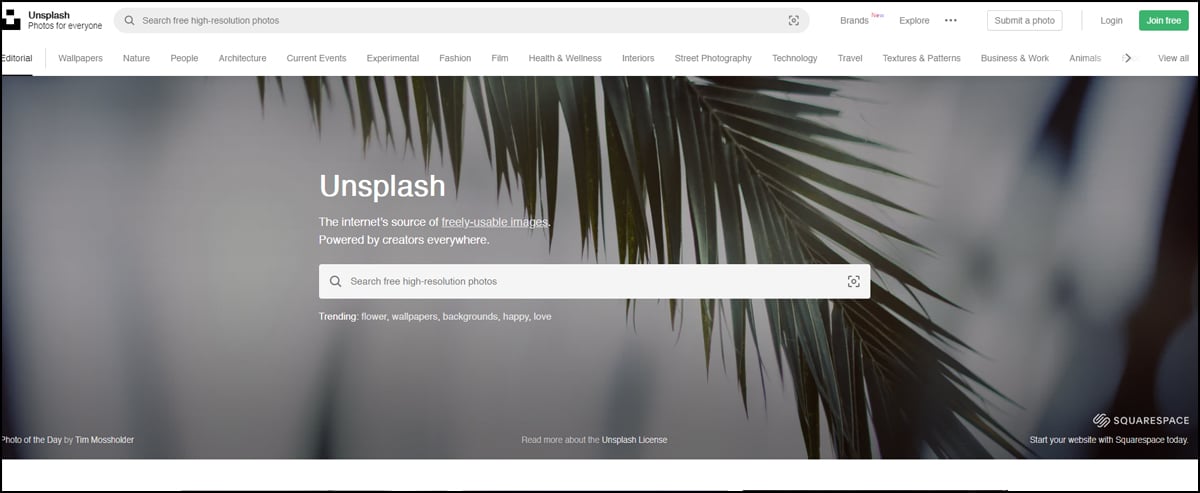Image resolution: width=1200 pixels, height=493 pixels.
Task: Open visual search in the top search bar
Action: click(793, 20)
